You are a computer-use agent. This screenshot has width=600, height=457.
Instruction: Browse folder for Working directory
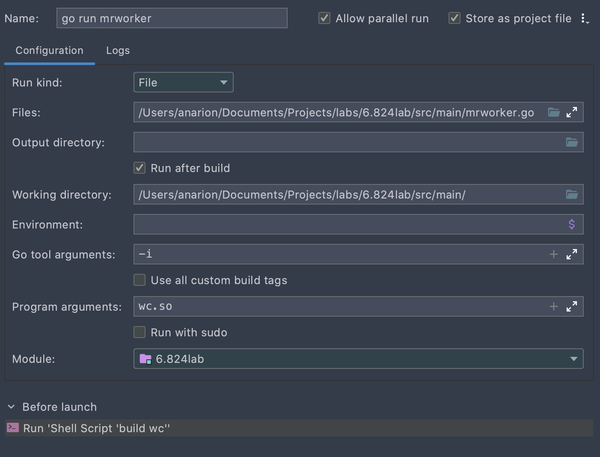point(572,195)
